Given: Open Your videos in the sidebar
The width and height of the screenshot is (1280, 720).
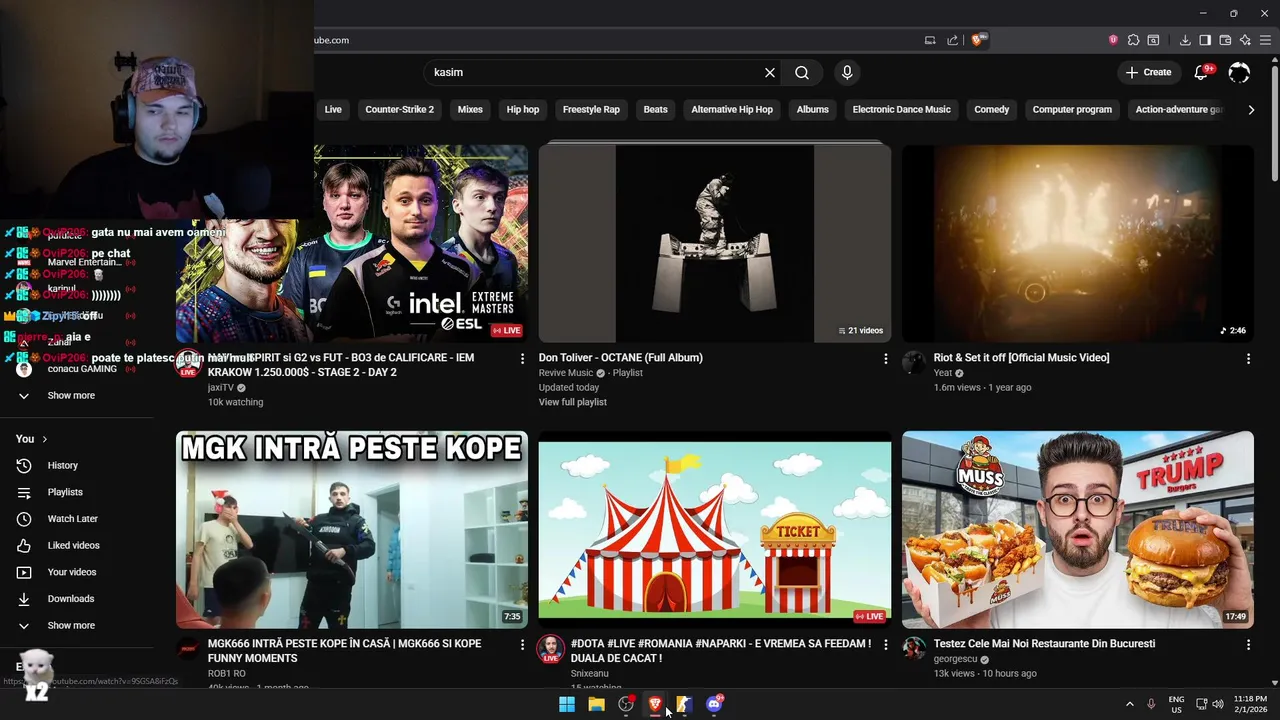Looking at the screenshot, I should coord(72,572).
